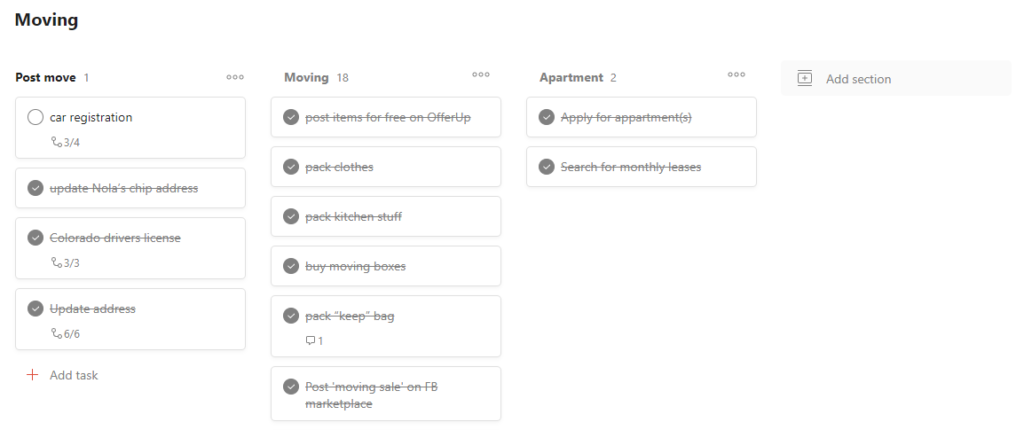Open the comment icon on pack keep bag
Screen dimensions: 1024x430
[311, 340]
